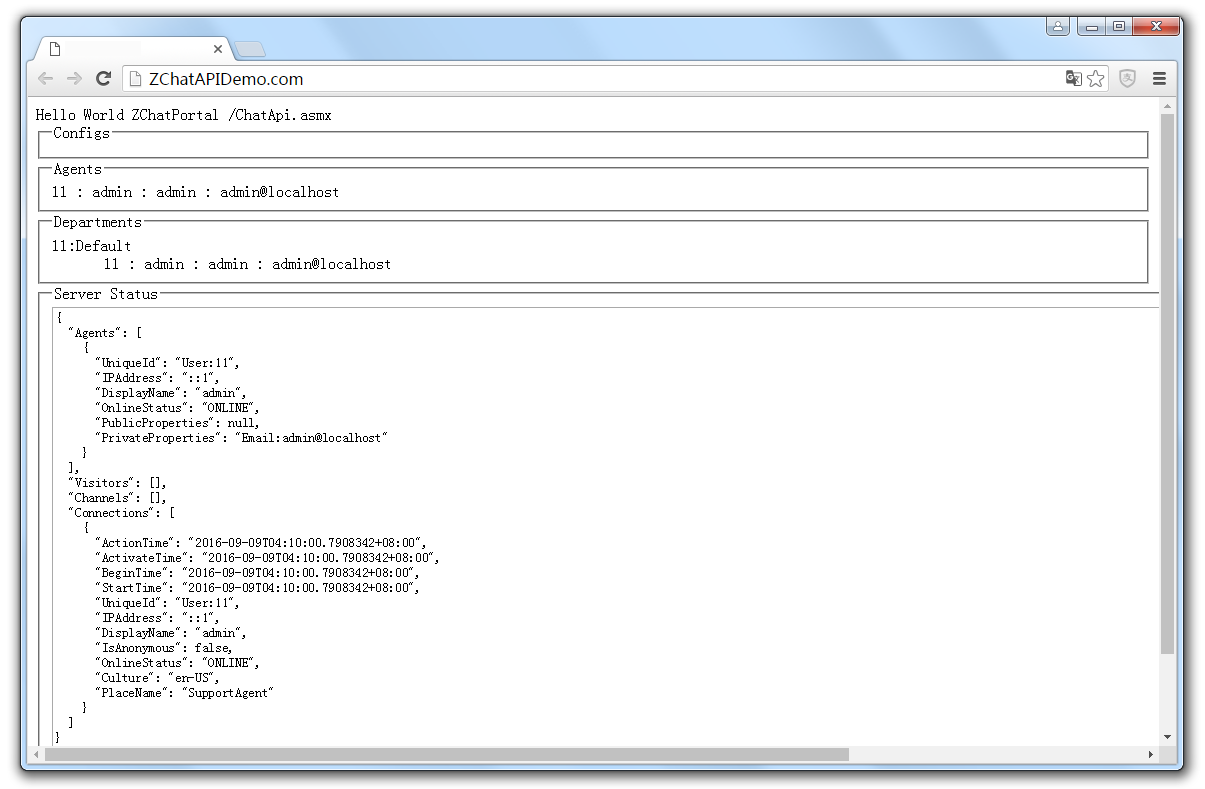The image size is (1205, 789).
Task: Click the JSON line '"Agents": ['
Action: [105, 333]
